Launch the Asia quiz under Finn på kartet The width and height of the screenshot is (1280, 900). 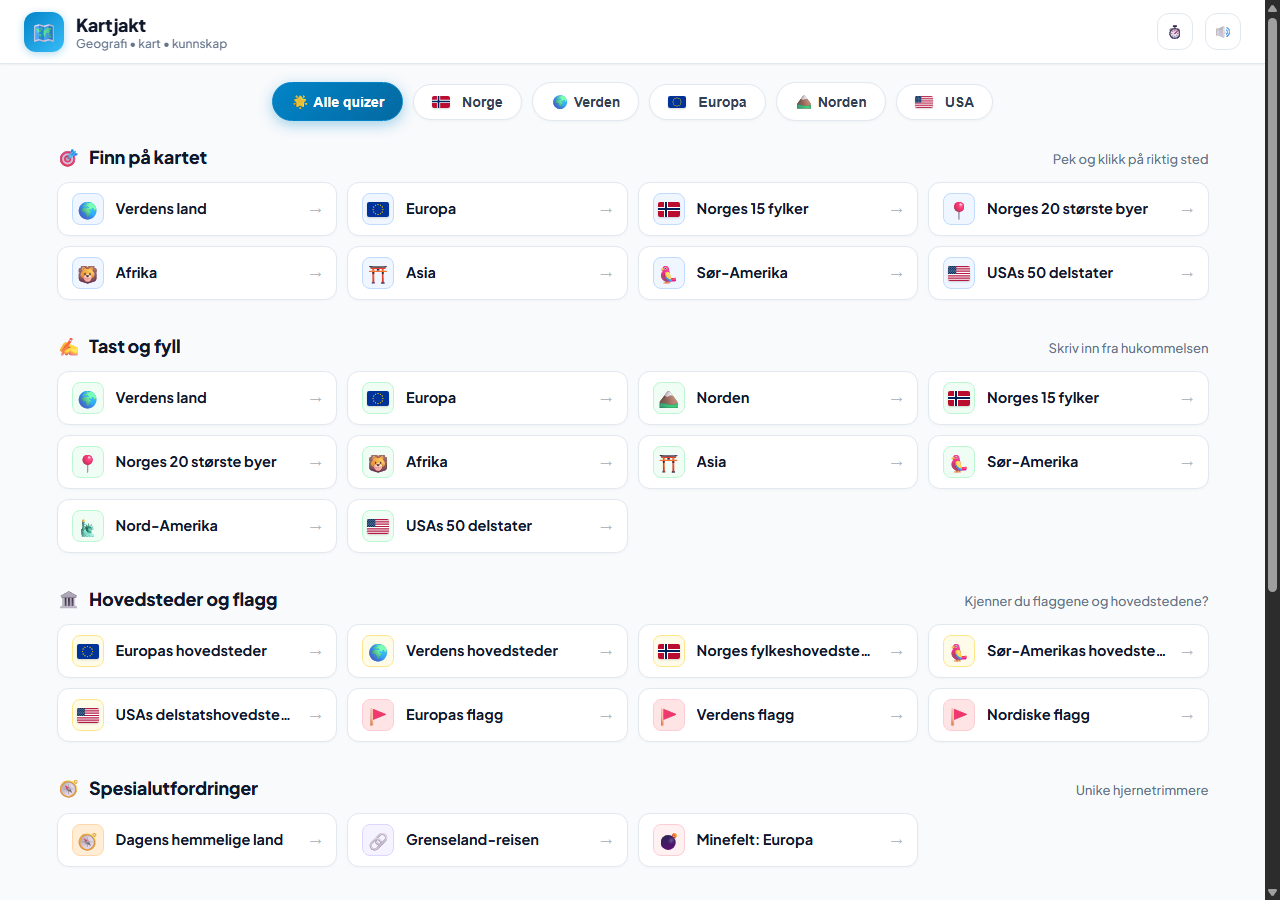coord(487,273)
